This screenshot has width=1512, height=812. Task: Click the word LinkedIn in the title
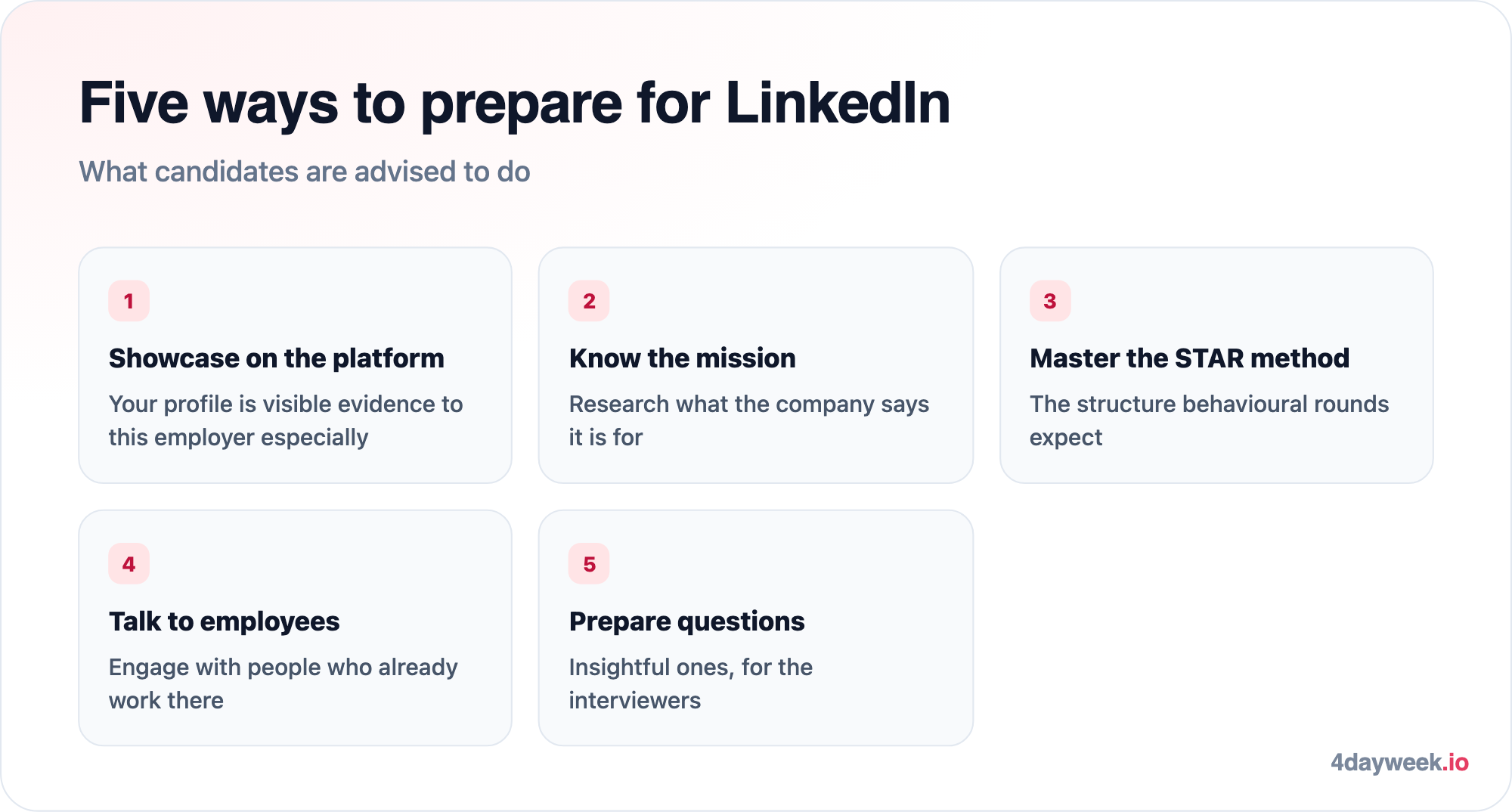click(838, 103)
